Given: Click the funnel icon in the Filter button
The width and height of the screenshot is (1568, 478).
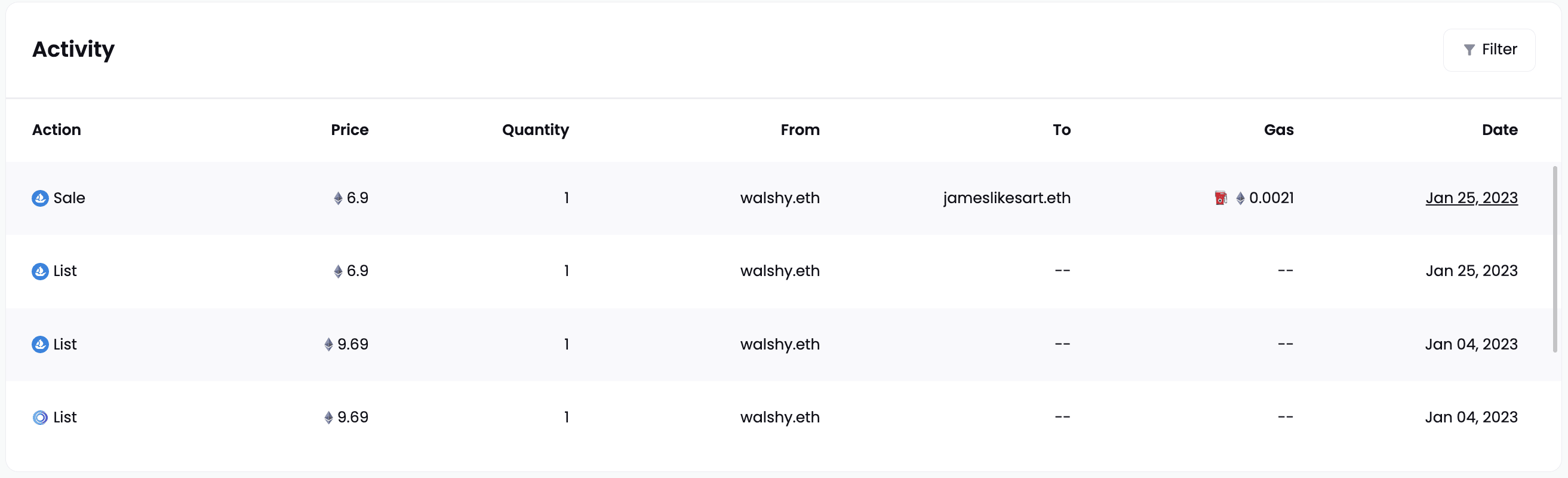Looking at the screenshot, I should click(x=1469, y=50).
